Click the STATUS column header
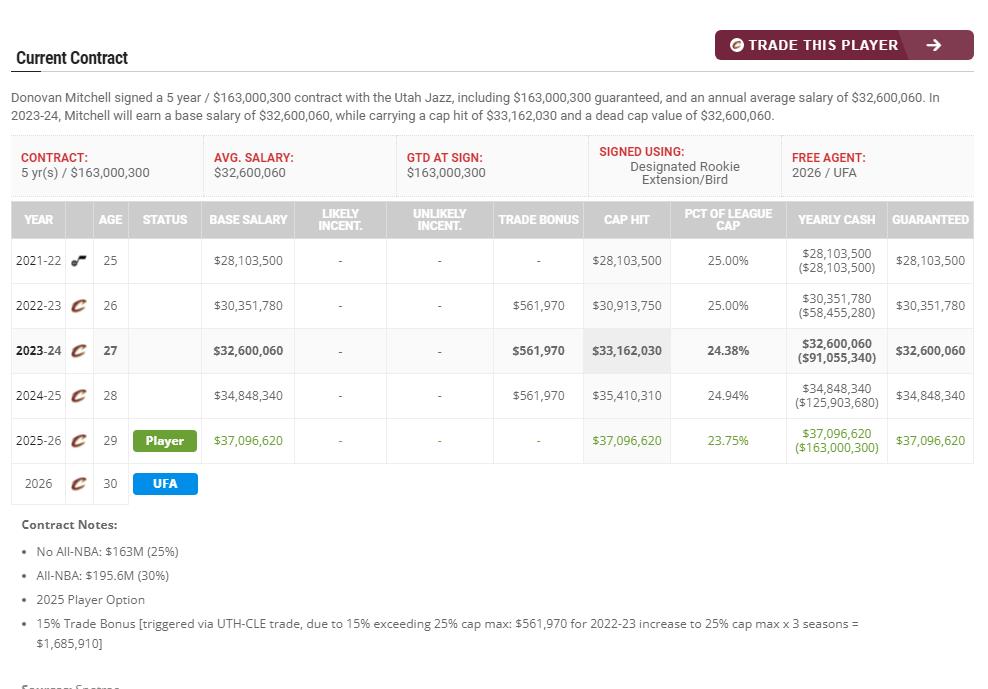 (x=165, y=219)
